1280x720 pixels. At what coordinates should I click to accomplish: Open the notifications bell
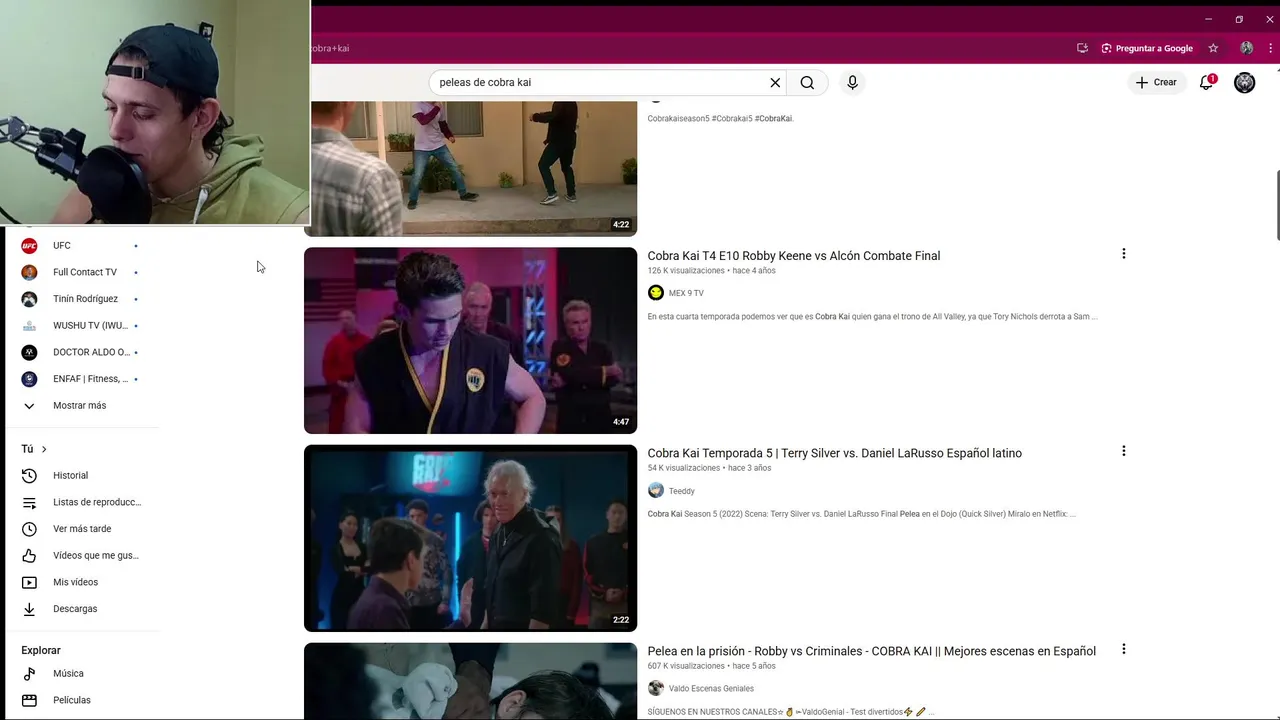1207,82
